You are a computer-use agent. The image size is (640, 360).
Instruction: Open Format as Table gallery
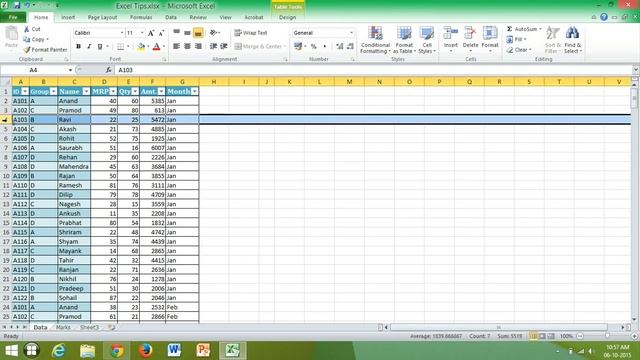pos(404,40)
